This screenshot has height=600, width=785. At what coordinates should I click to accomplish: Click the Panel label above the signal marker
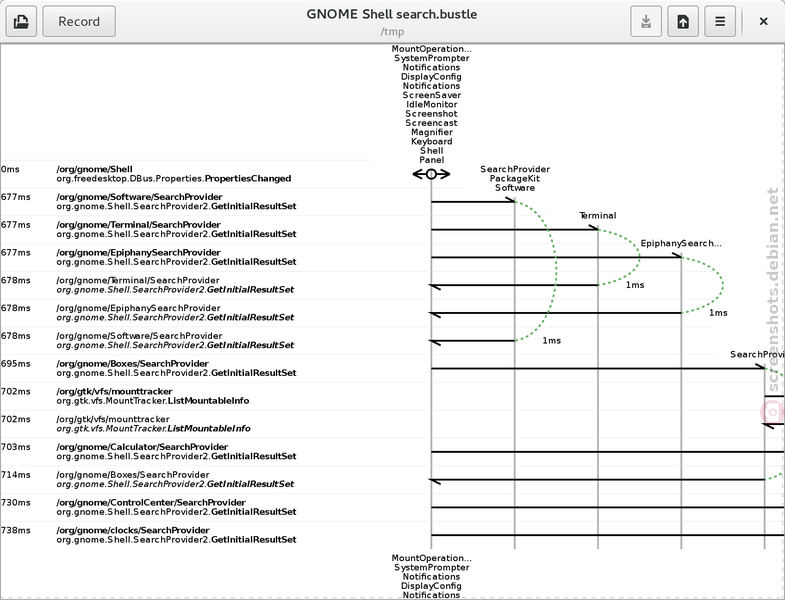coord(432,160)
